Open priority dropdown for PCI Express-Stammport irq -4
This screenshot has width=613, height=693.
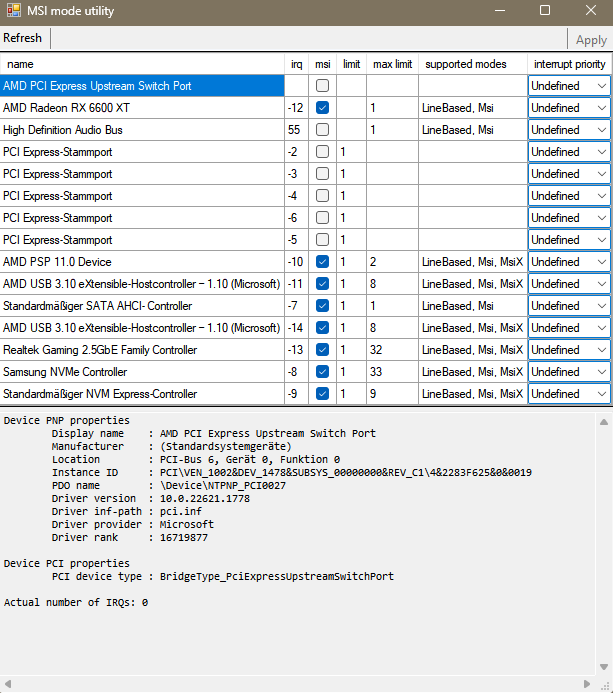[x=570, y=196]
